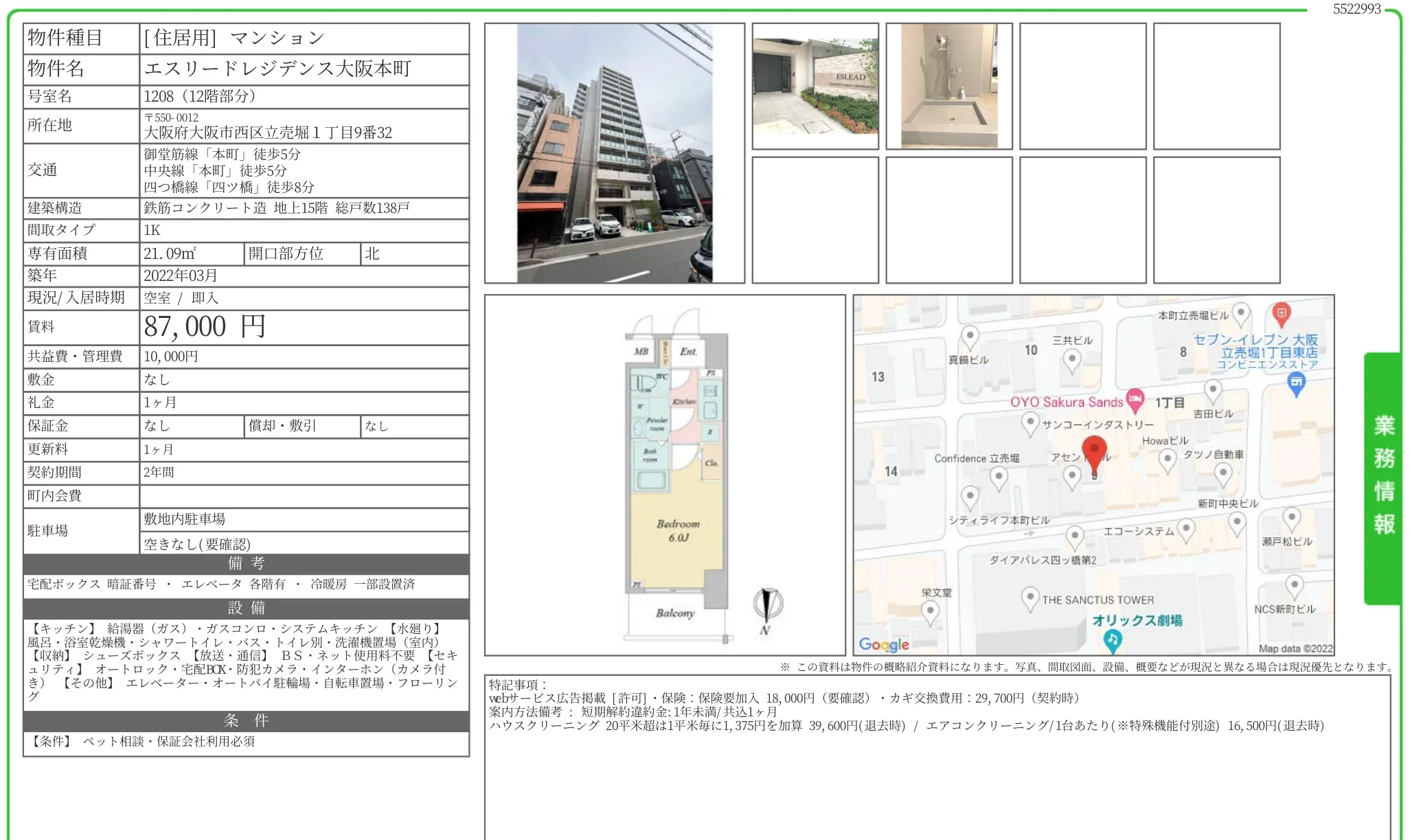Viewport: 1412px width, 840px height.
Task: Click the 吉田ビル map pin
Action: pos(1213,391)
